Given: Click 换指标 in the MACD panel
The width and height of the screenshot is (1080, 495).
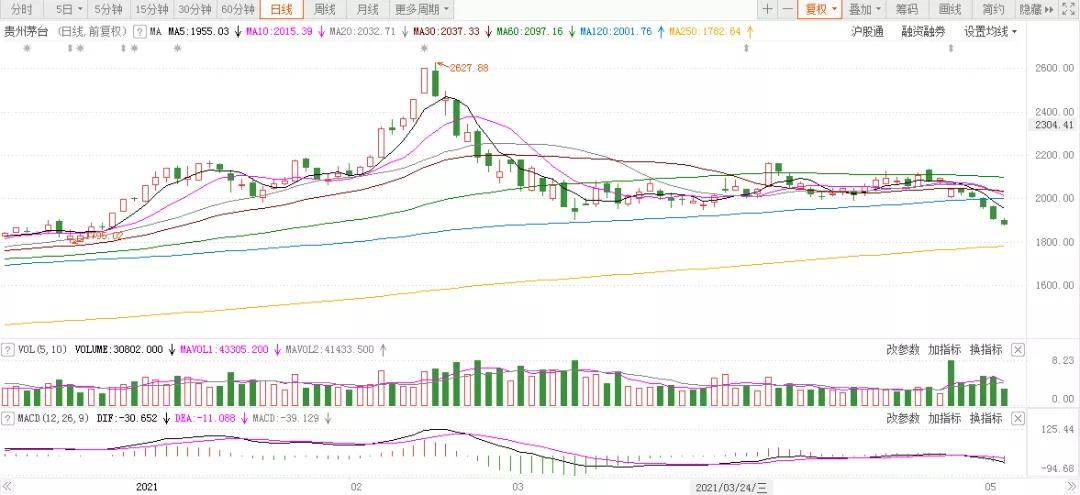Looking at the screenshot, I should [986, 418].
